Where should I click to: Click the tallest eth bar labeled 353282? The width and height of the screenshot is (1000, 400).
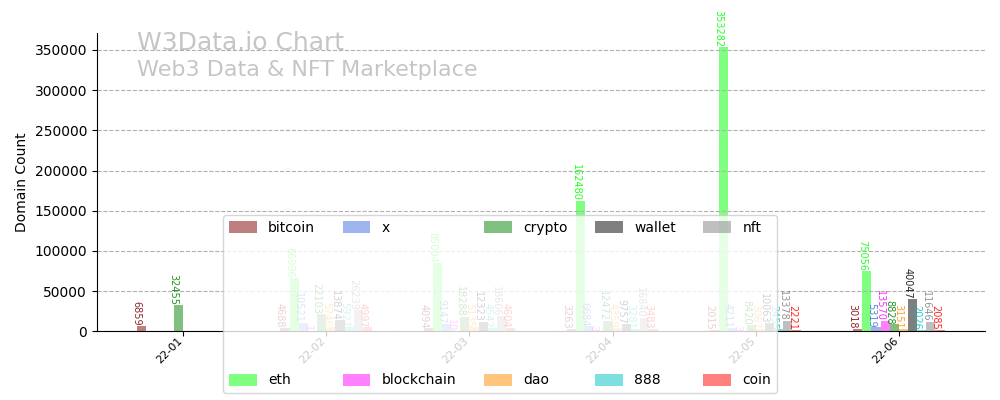coord(723,190)
